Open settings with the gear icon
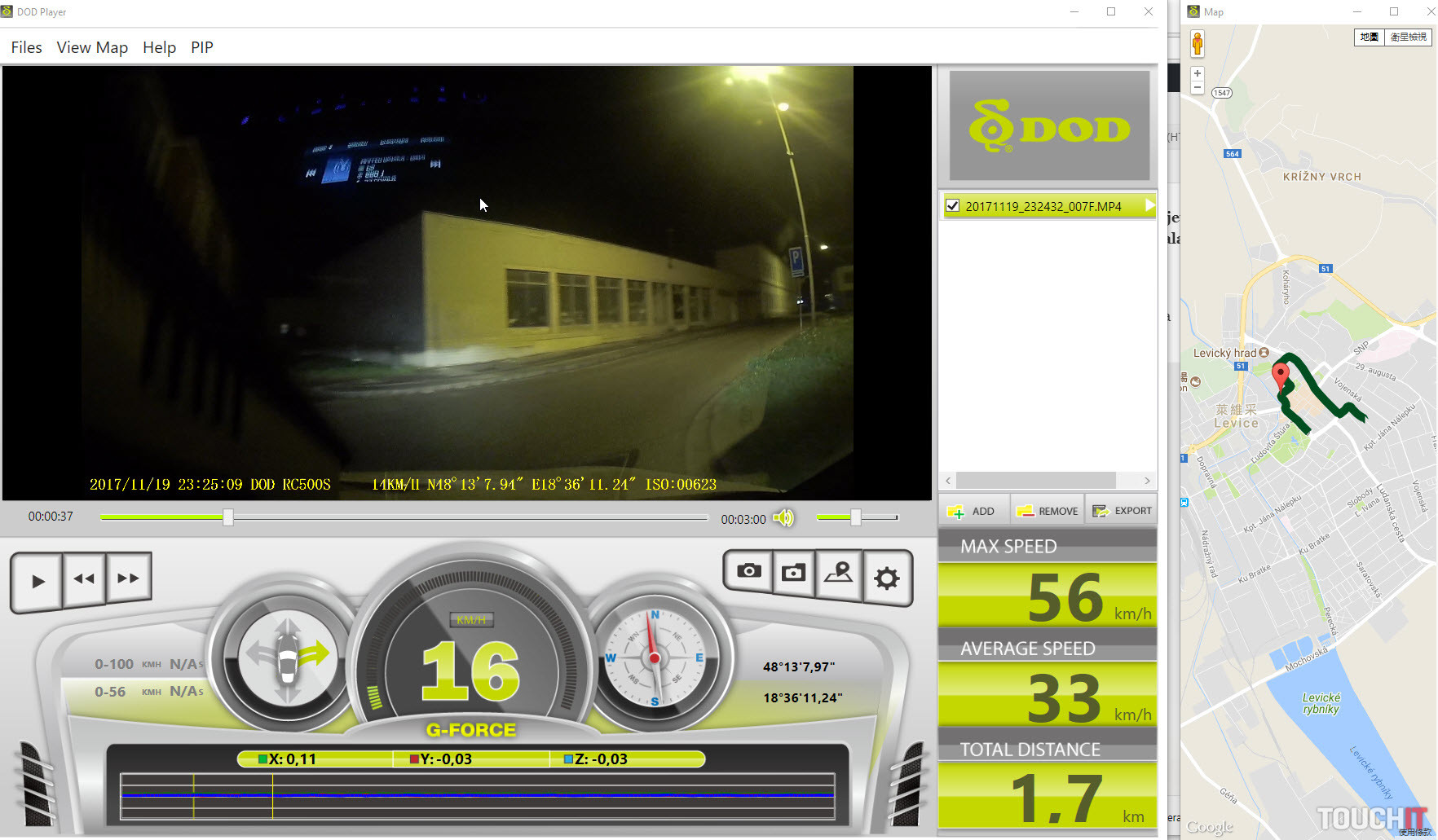Screen dimensions: 1438x840 point(886,578)
